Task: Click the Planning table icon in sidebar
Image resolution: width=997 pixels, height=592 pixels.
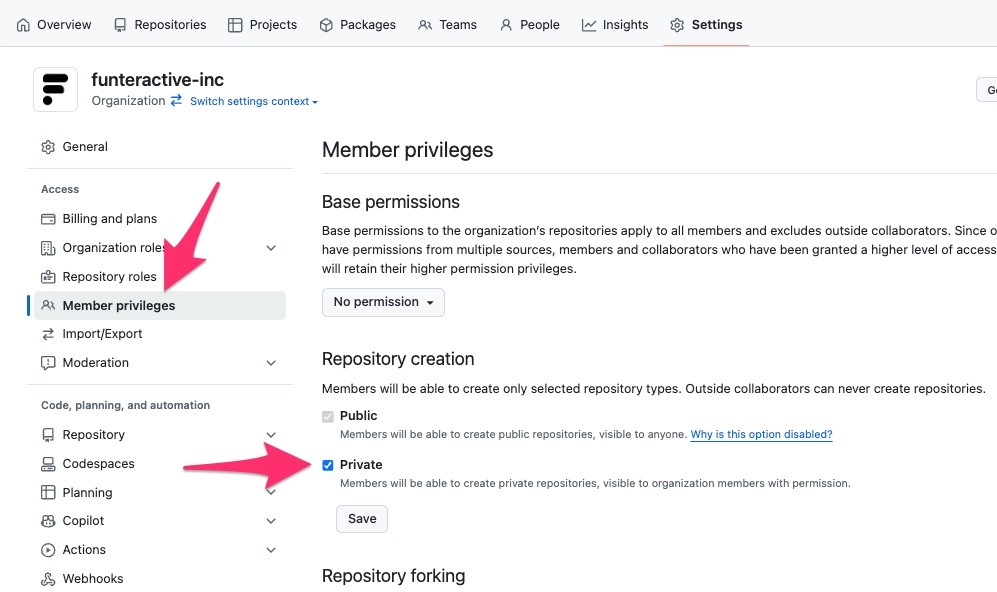Action: (48, 493)
